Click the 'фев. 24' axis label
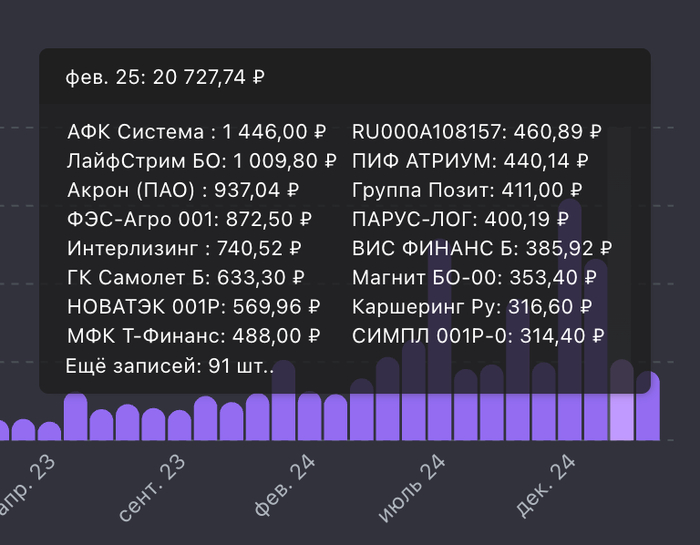 285,487
